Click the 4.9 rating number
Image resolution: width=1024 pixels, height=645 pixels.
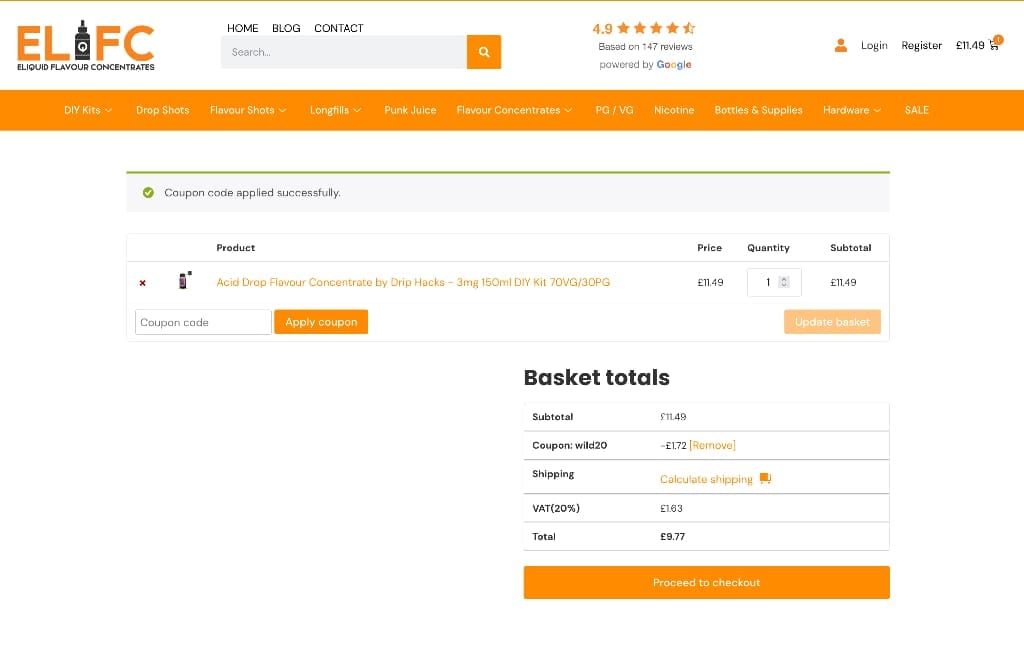tap(602, 29)
